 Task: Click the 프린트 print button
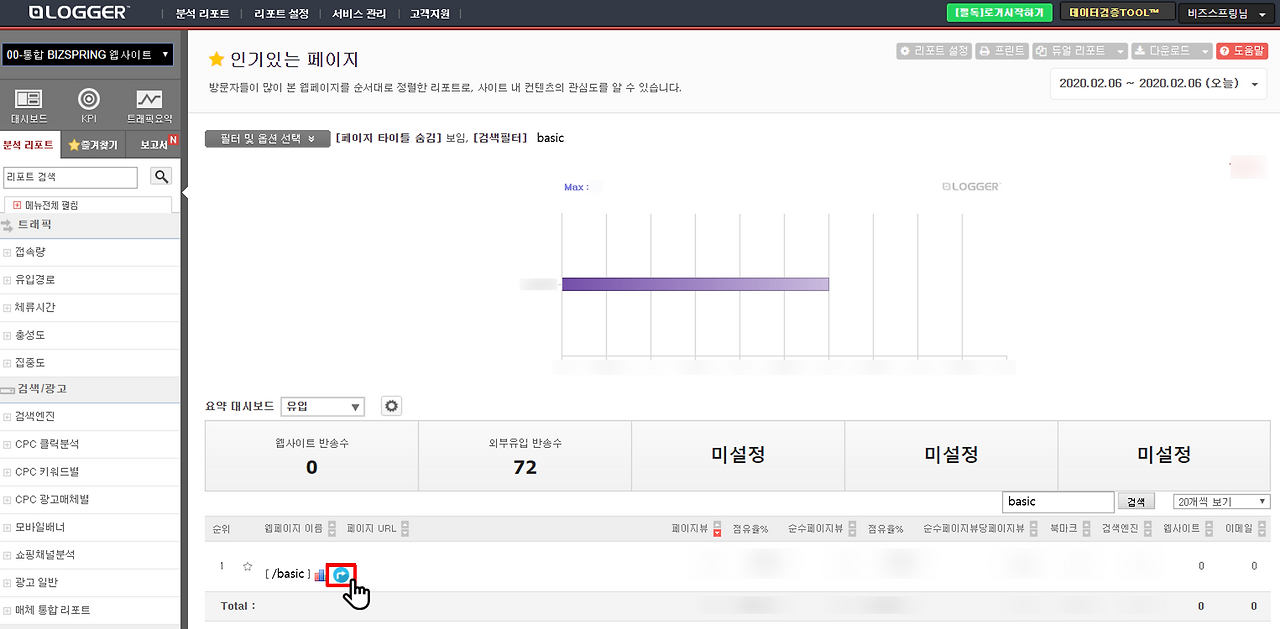coord(1001,51)
